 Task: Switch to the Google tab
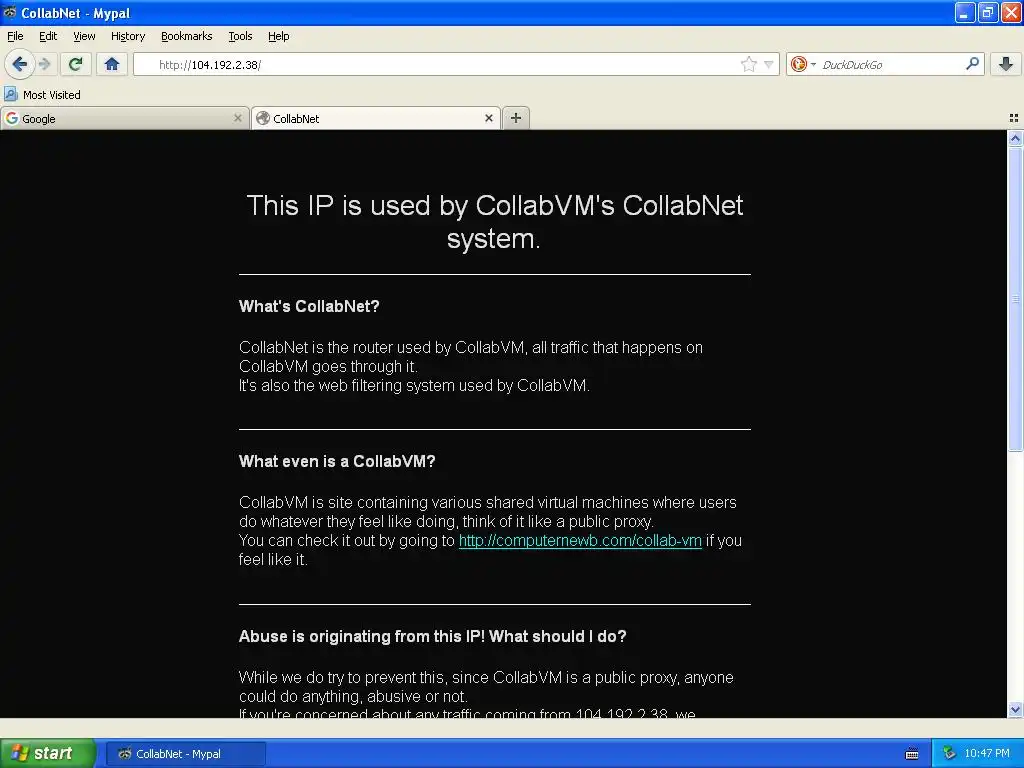pyautogui.click(x=124, y=118)
